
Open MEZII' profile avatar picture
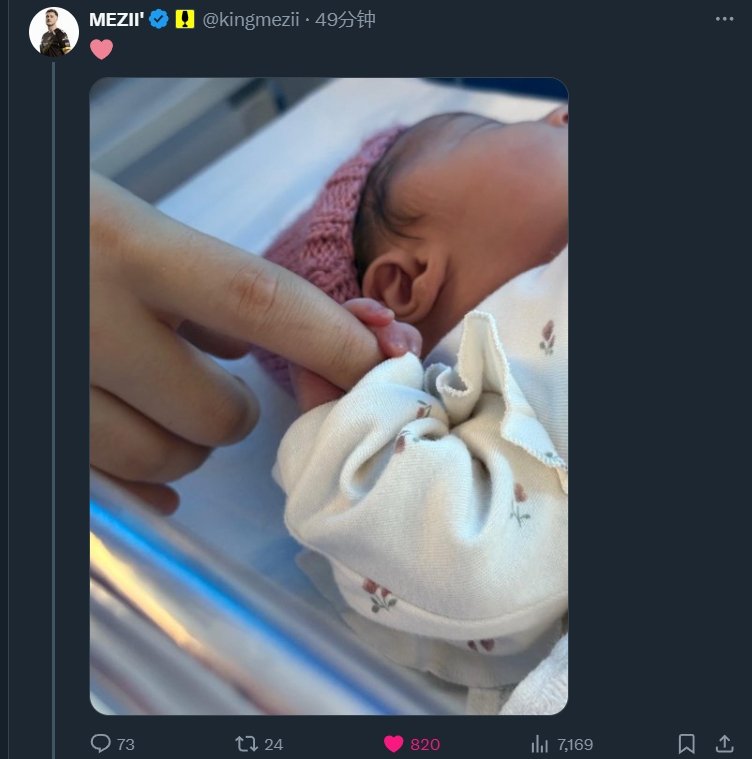(x=54, y=32)
